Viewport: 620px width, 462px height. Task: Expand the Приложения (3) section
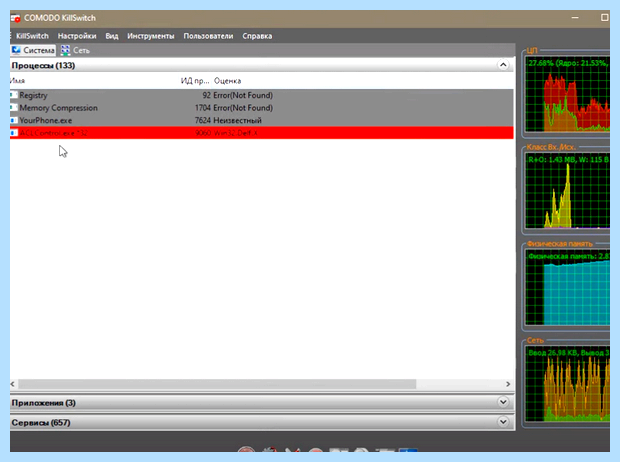click(503, 402)
